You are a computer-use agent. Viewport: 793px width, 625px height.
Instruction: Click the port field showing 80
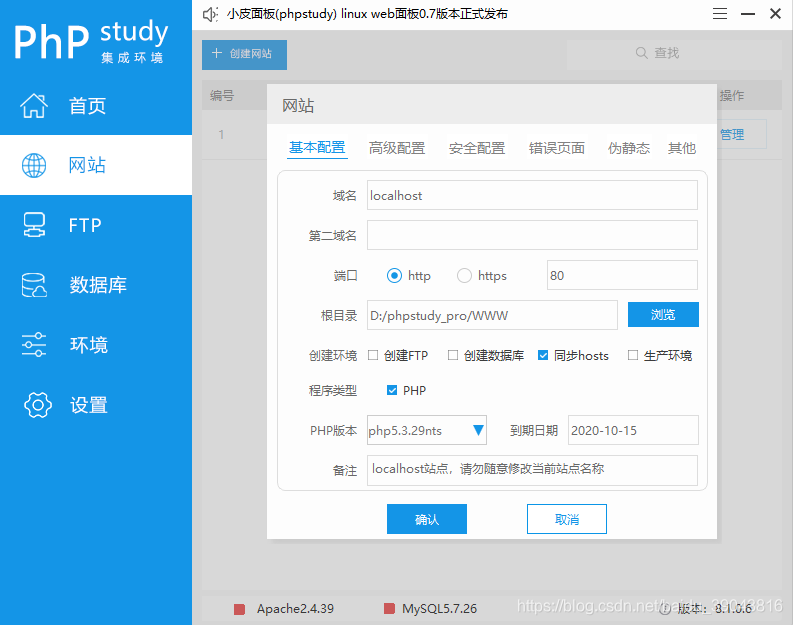622,275
